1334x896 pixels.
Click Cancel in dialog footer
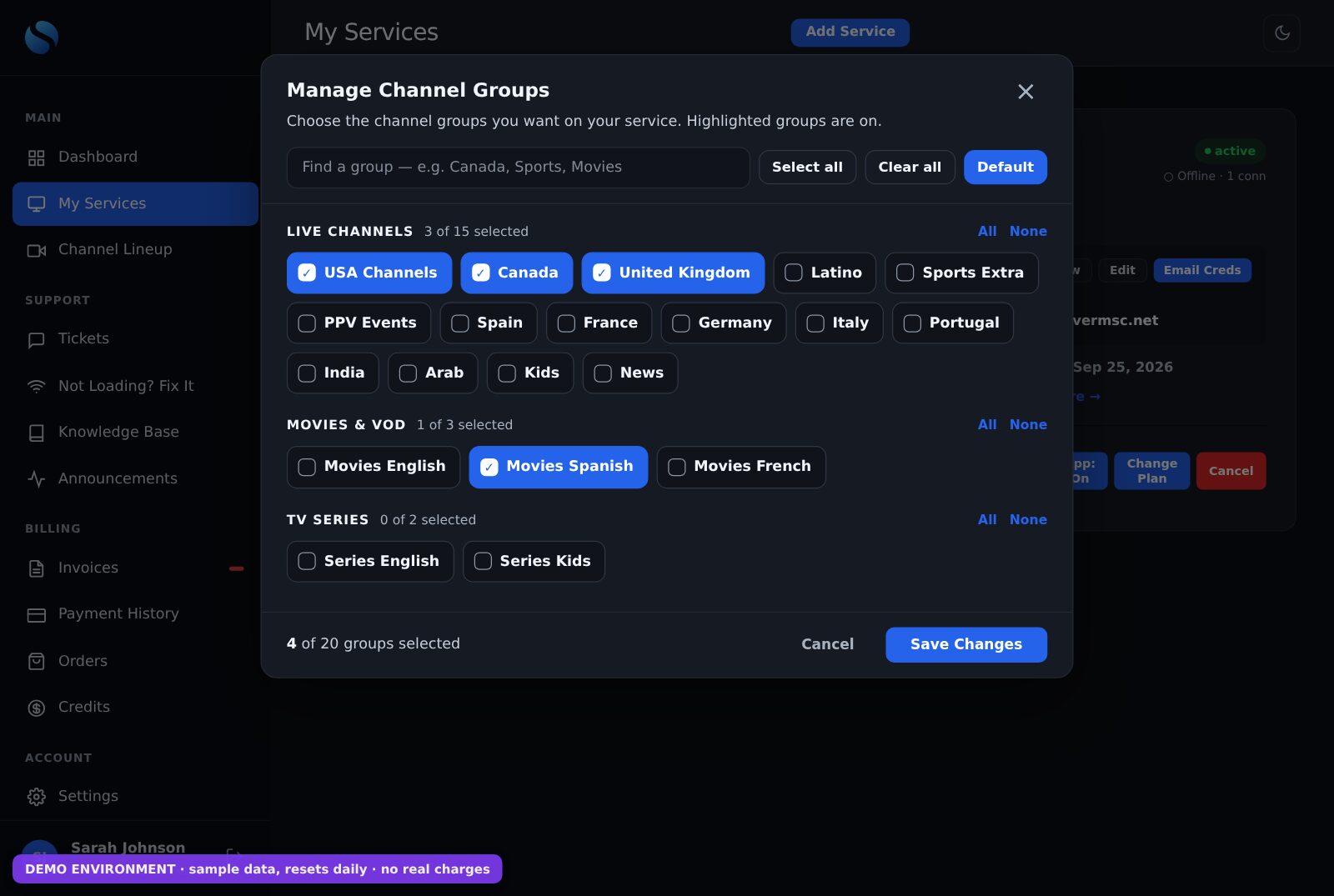[x=827, y=645]
